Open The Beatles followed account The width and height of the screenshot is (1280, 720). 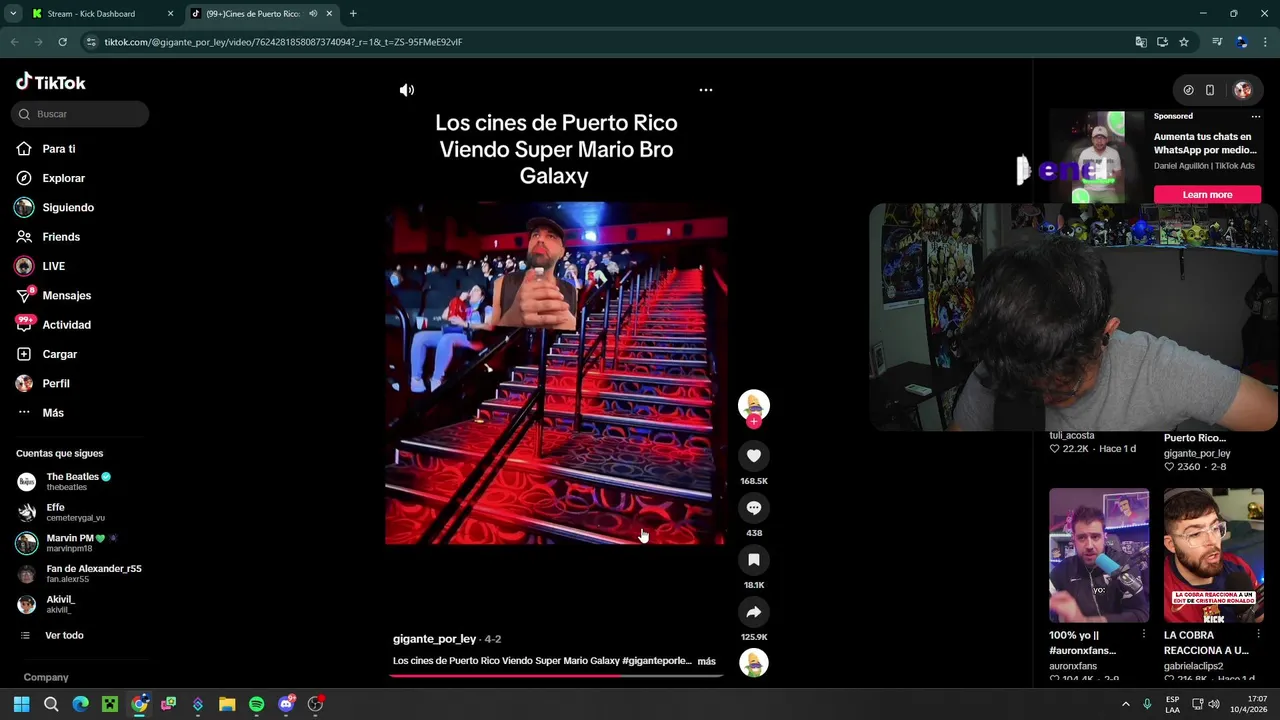coord(78,482)
